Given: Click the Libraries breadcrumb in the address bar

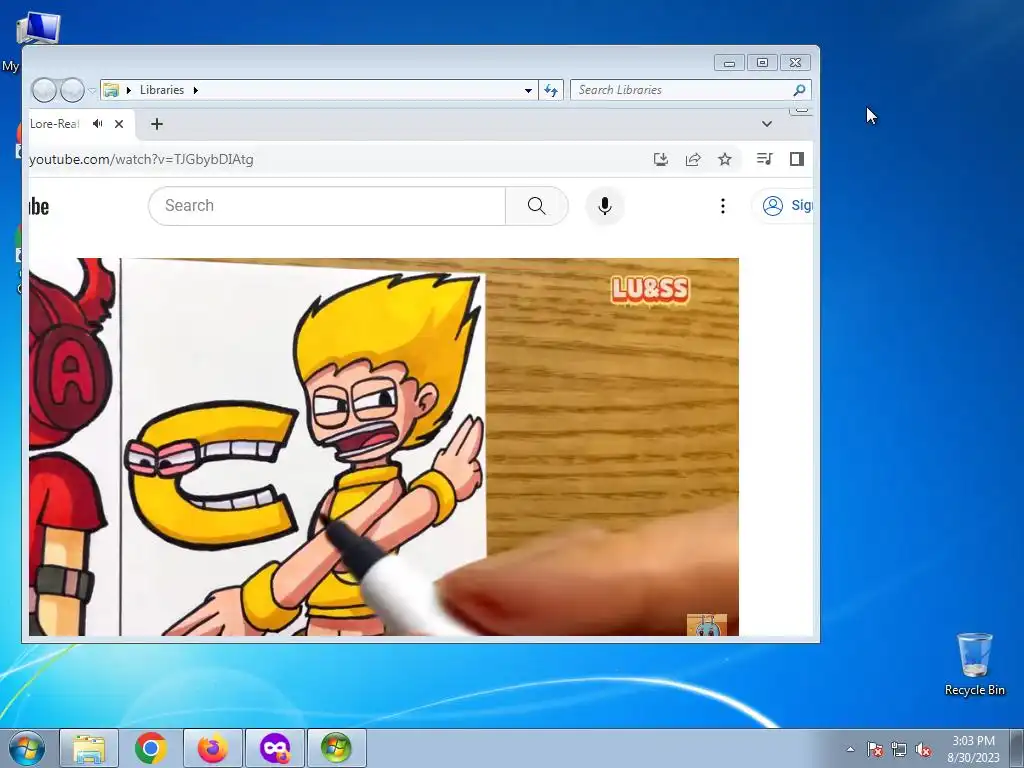Looking at the screenshot, I should coord(162,90).
